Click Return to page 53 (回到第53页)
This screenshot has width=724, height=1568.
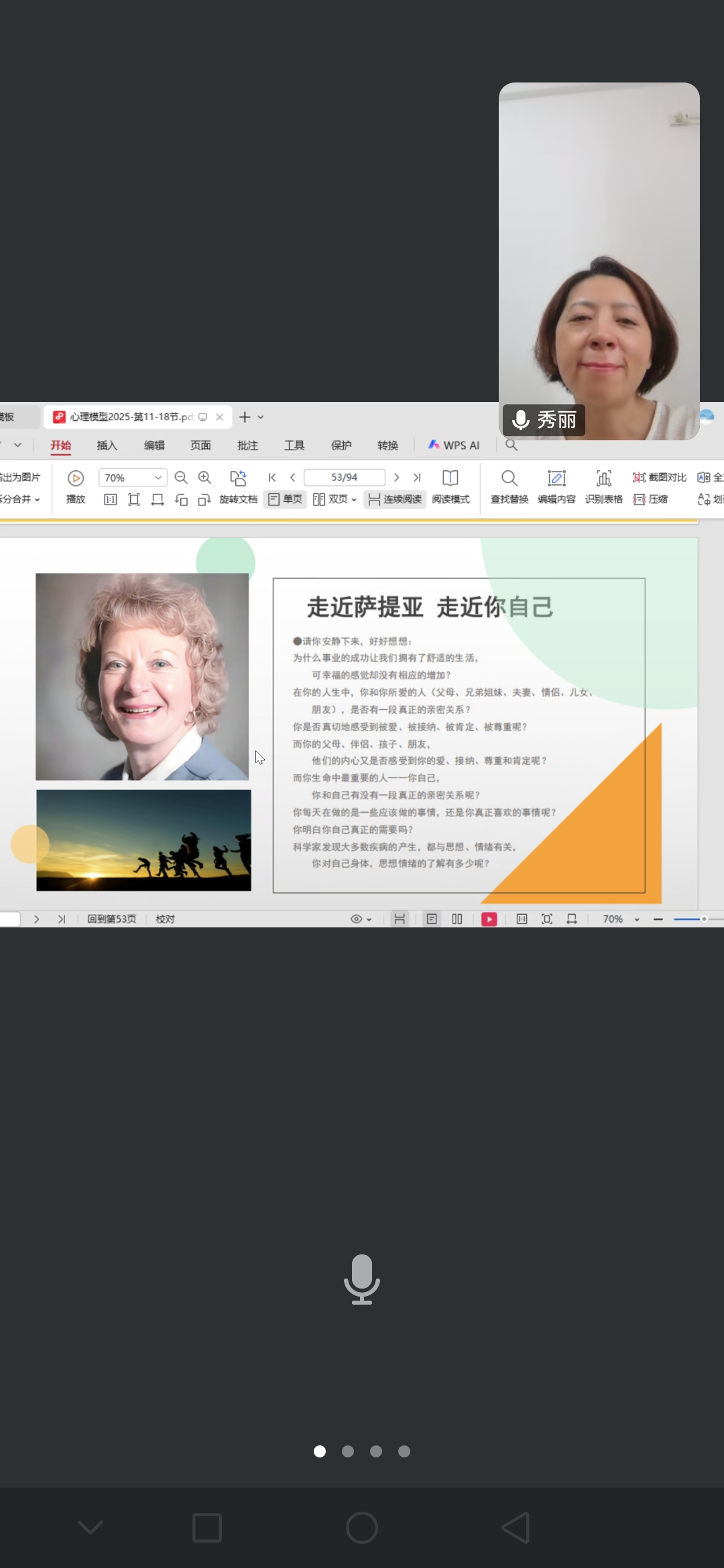coord(112,919)
